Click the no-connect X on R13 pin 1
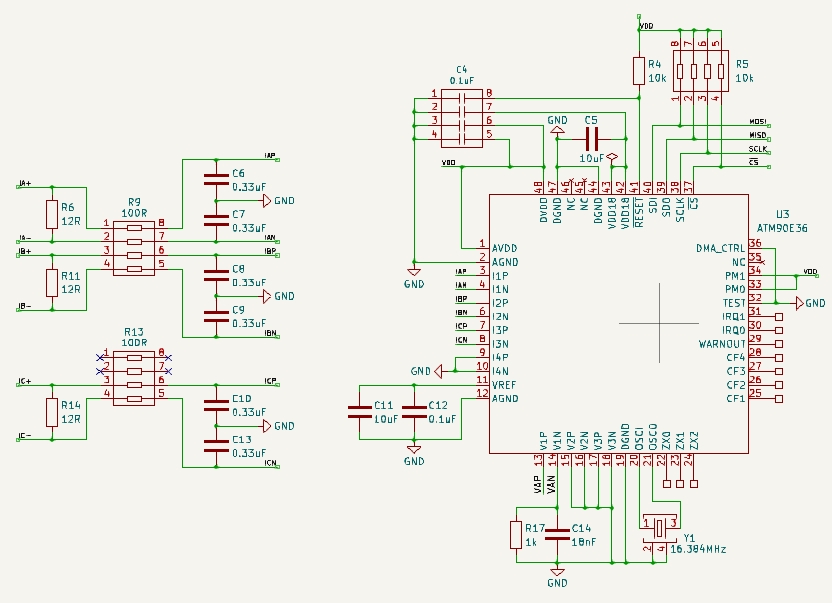 tap(99, 357)
